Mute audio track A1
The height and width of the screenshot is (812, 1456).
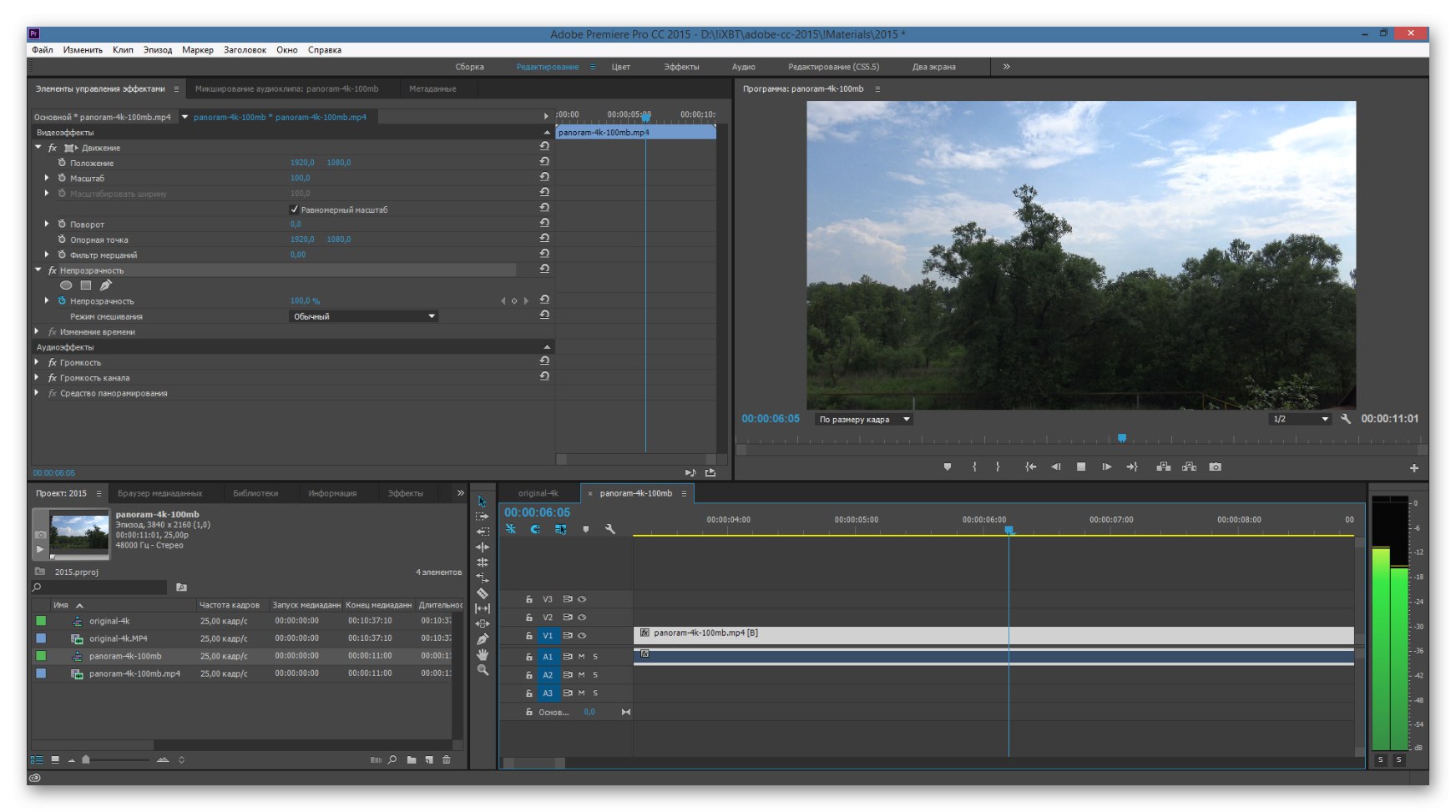pyautogui.click(x=582, y=657)
